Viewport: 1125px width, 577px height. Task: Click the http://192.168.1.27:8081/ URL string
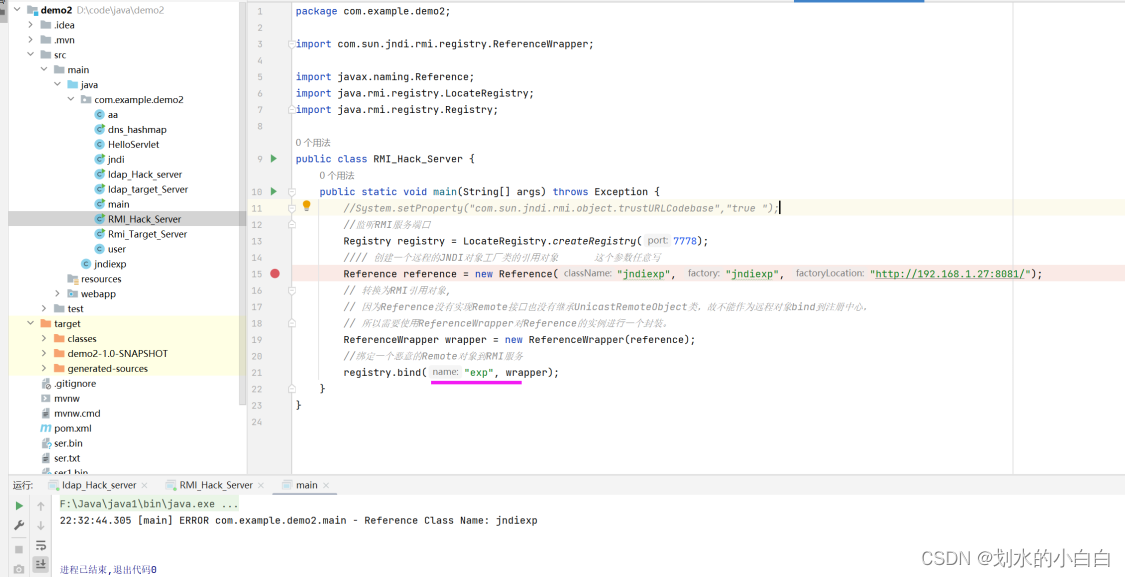951,274
